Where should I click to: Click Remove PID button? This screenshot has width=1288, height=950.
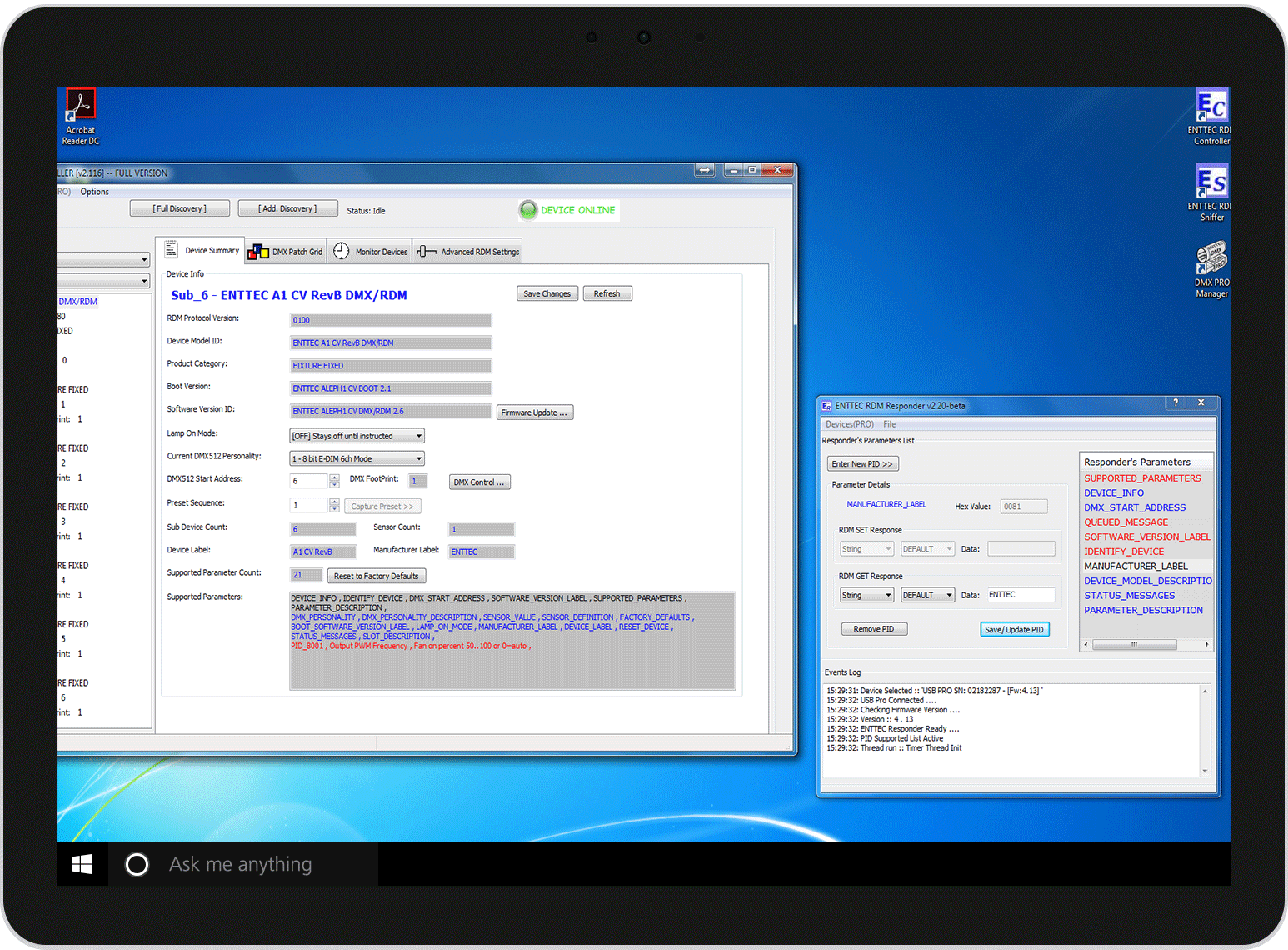tap(874, 629)
